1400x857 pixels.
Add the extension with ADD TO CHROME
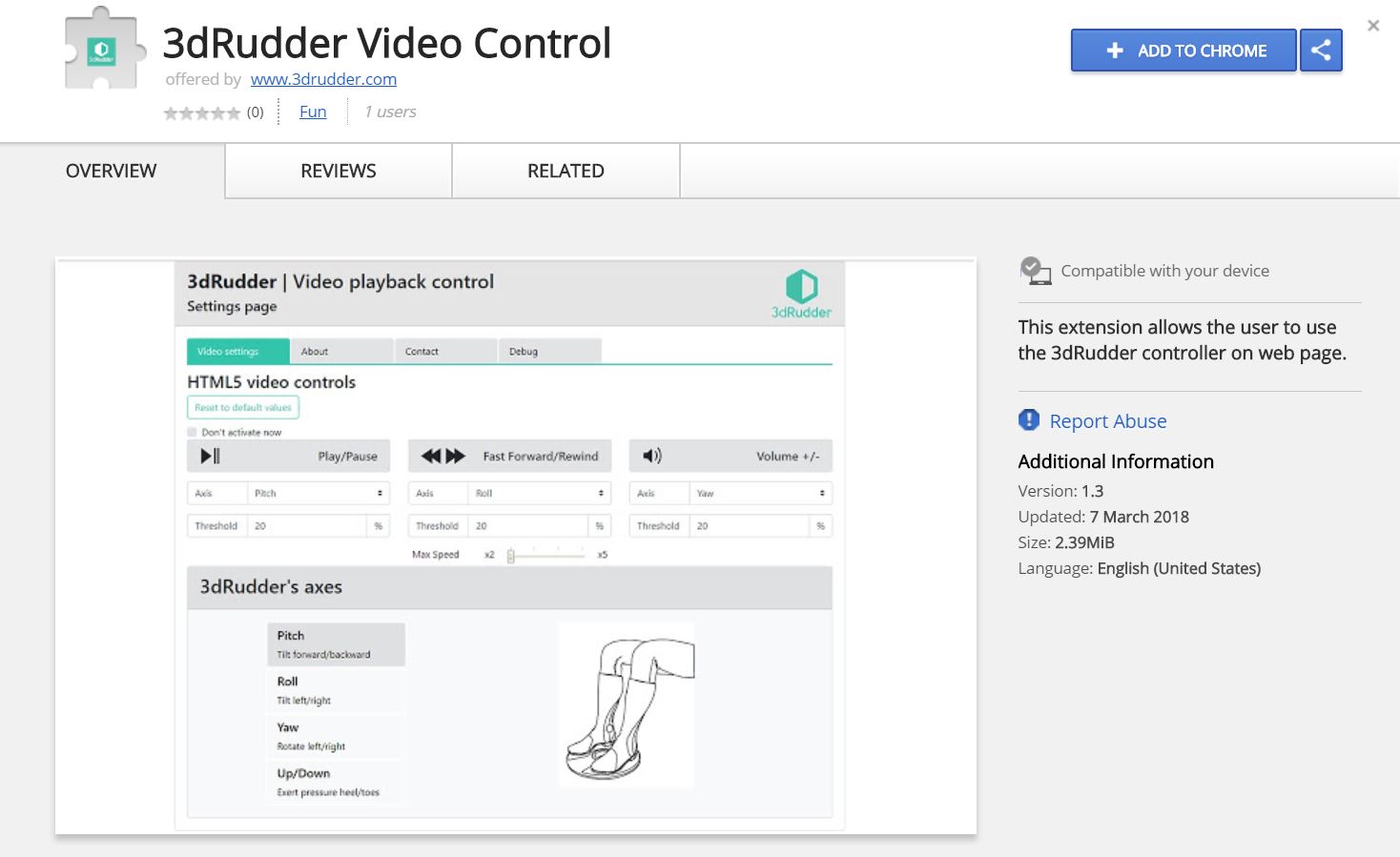(x=1184, y=51)
